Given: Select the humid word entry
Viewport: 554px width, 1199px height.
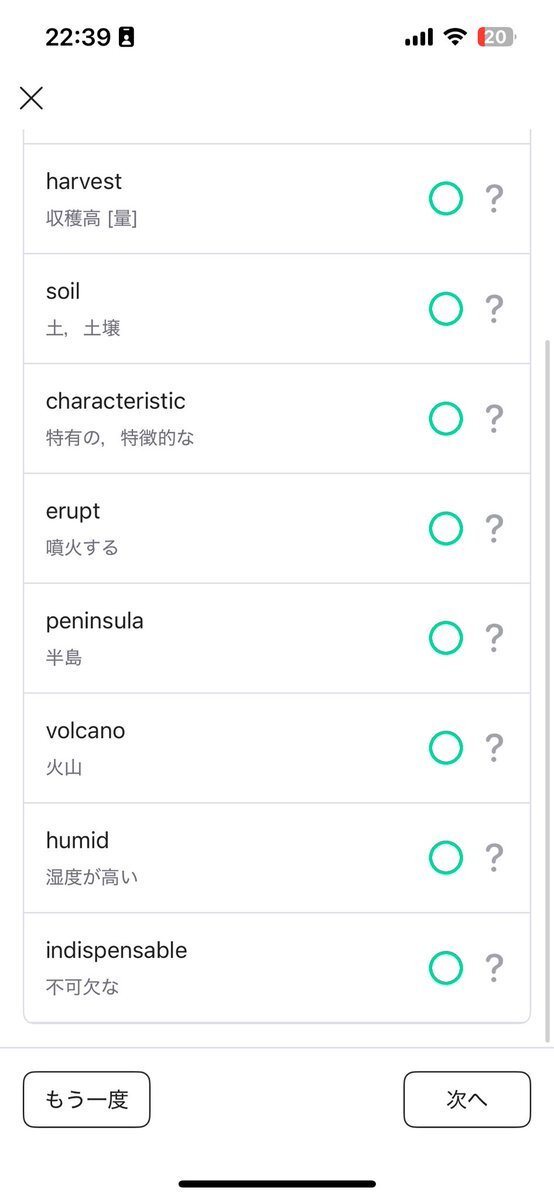Looking at the screenshot, I should click(x=277, y=857).
